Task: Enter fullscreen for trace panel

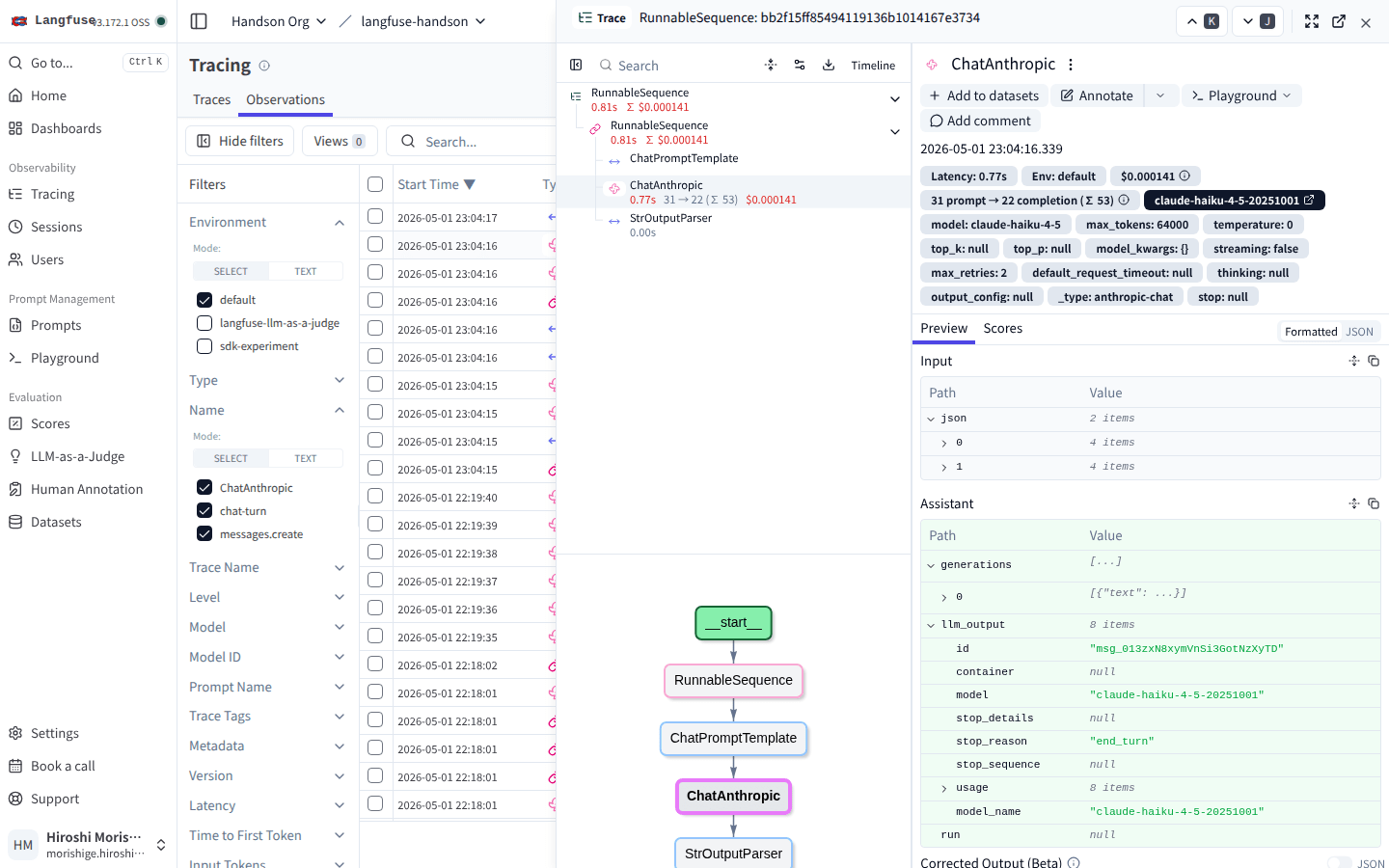Action: [1312, 21]
